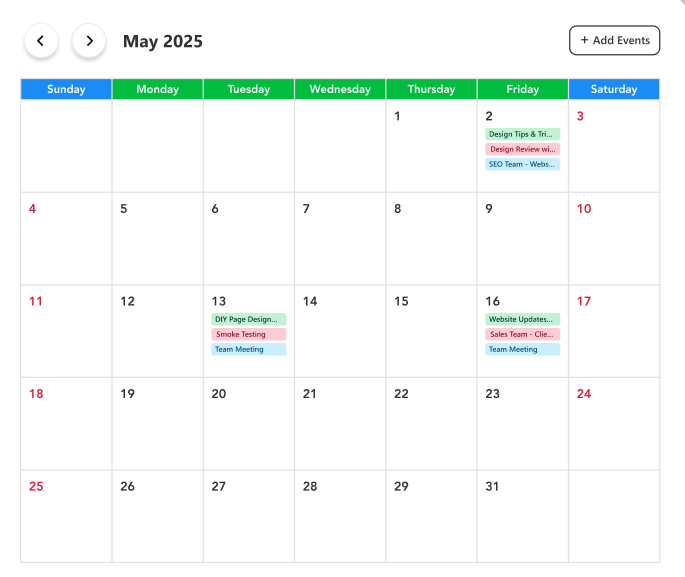Click the Wednesday column header

[x=340, y=89]
